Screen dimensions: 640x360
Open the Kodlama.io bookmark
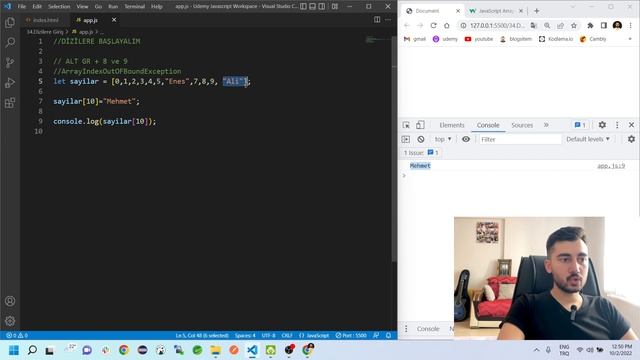tap(556, 39)
